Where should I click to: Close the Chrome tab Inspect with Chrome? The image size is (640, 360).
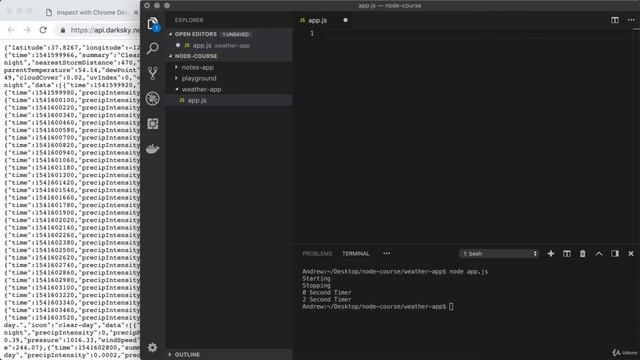pos(136,13)
